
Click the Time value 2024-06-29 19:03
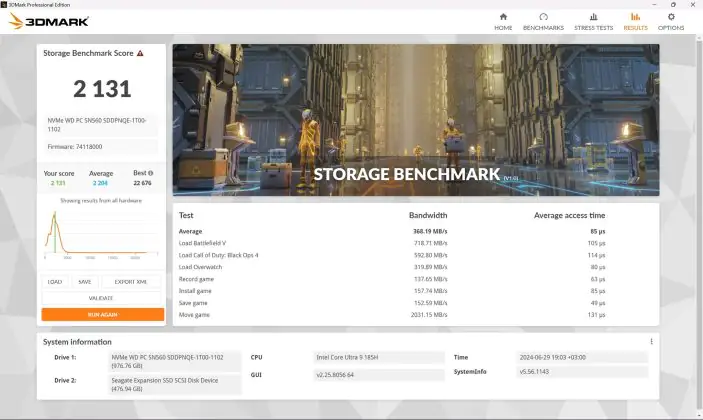point(582,357)
